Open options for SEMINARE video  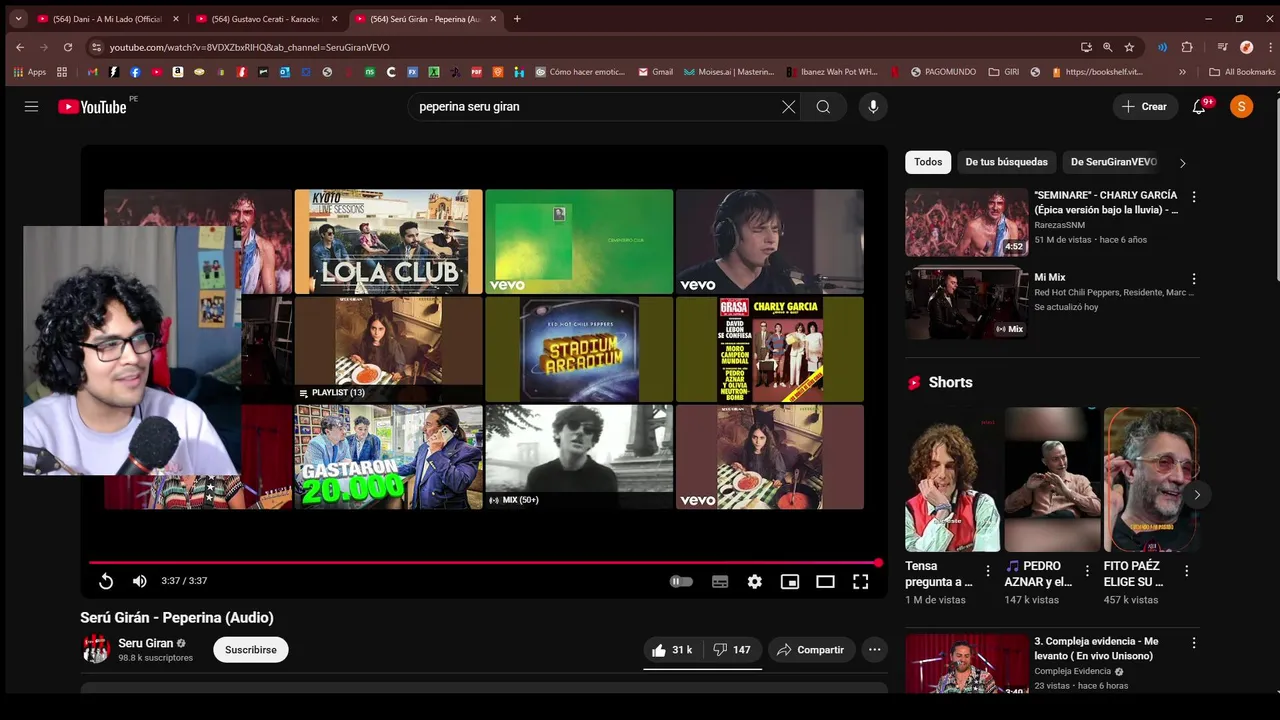tap(1193, 197)
